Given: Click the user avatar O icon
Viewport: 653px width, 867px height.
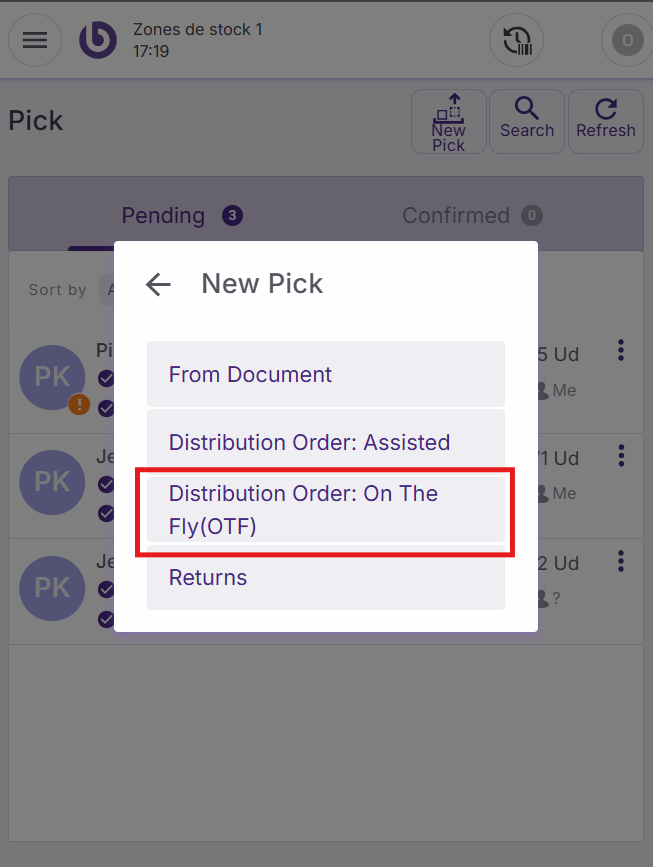Looking at the screenshot, I should [627, 41].
